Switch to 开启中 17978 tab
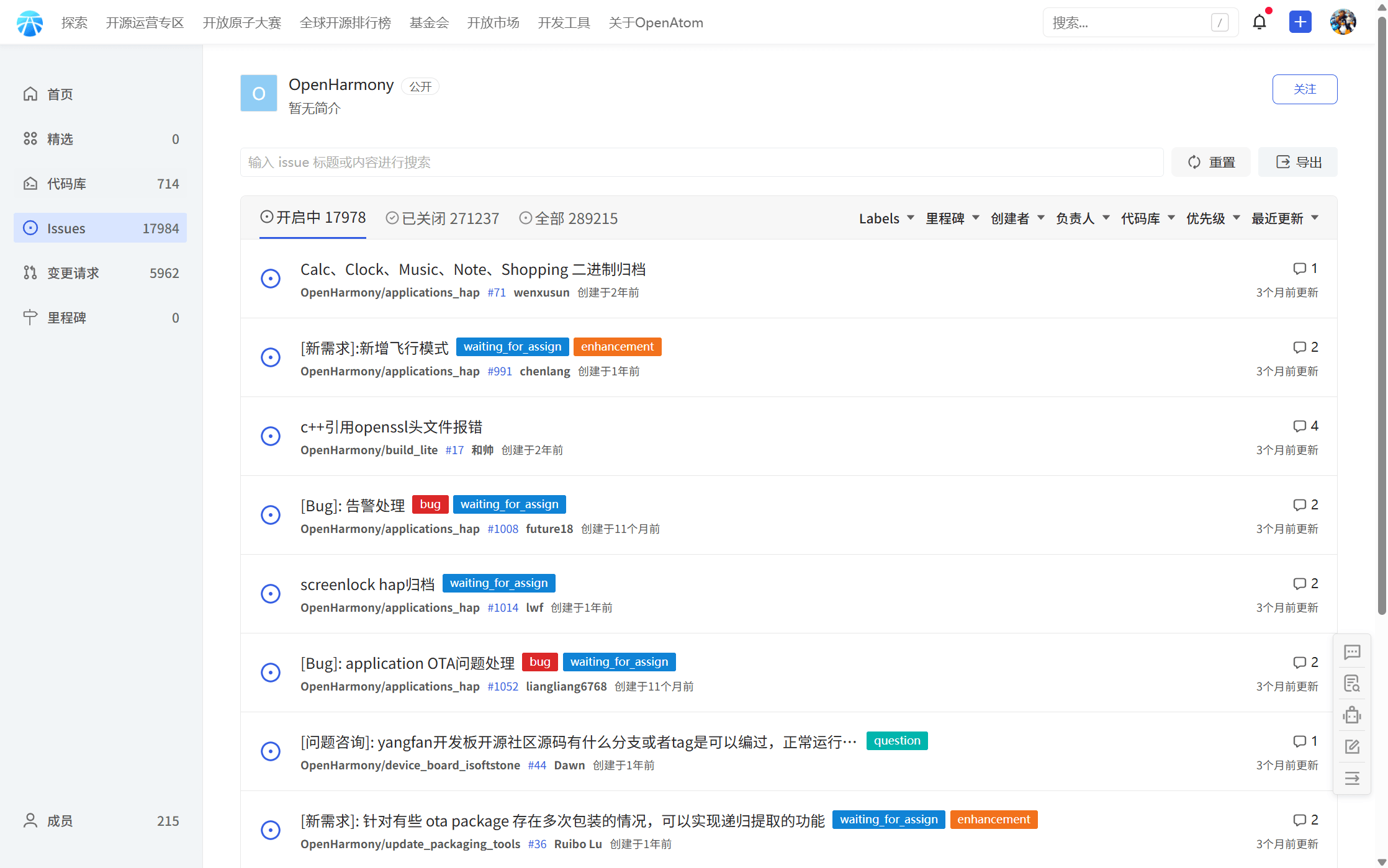The image size is (1388, 868). click(x=313, y=218)
